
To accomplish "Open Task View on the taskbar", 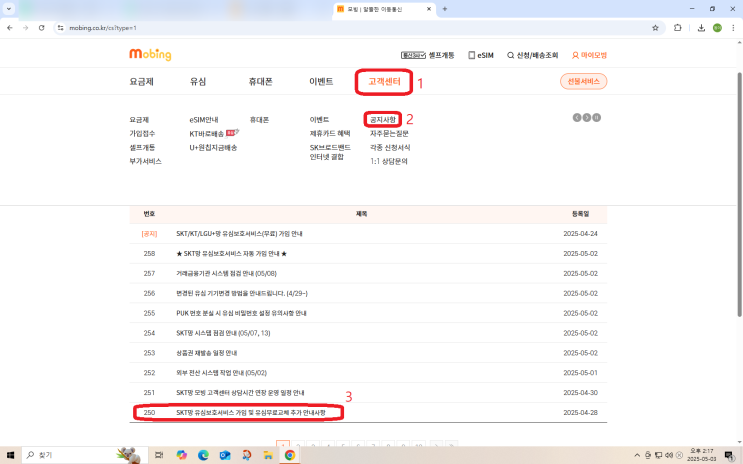I will click(x=159, y=455).
